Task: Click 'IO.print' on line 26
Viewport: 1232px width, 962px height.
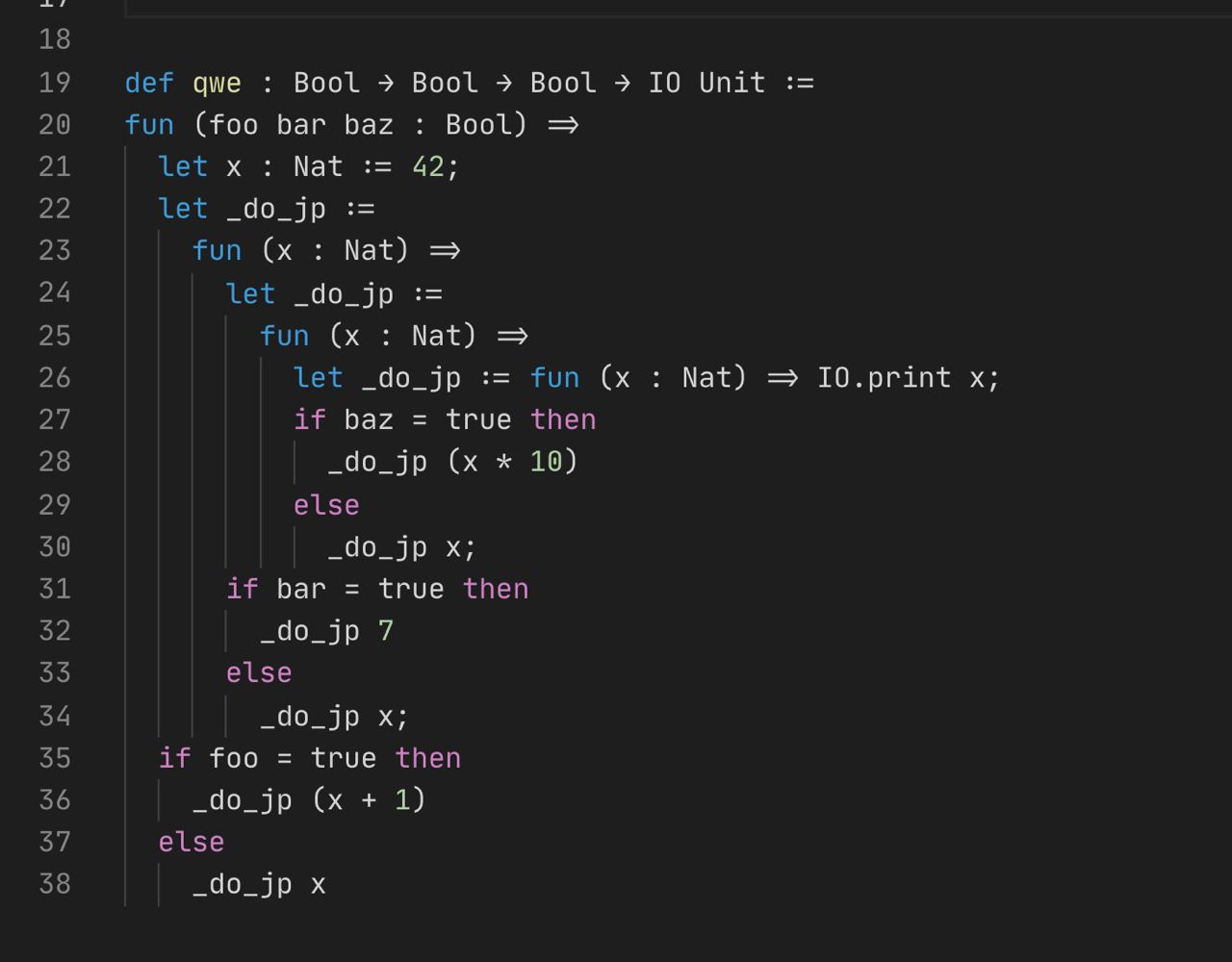Action: point(885,378)
